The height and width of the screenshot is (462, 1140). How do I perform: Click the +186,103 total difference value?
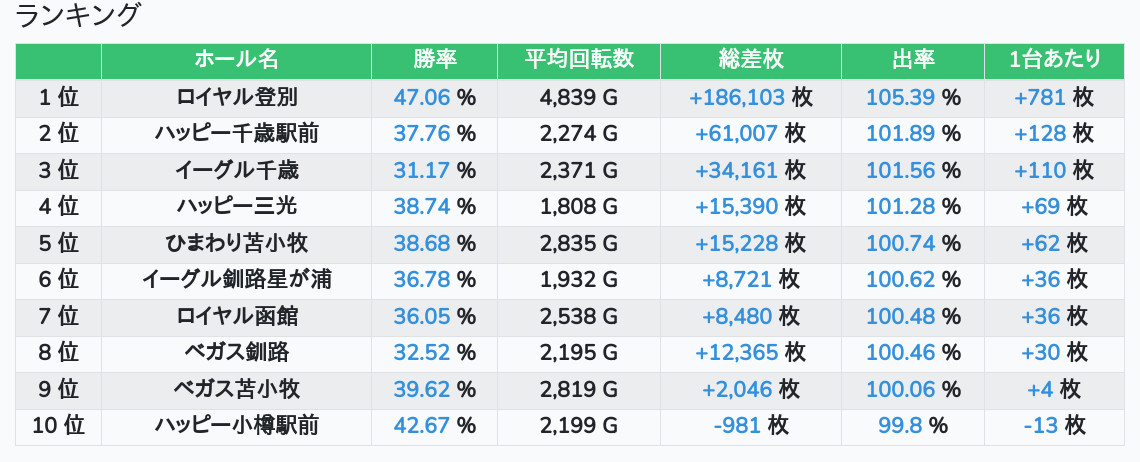(737, 98)
